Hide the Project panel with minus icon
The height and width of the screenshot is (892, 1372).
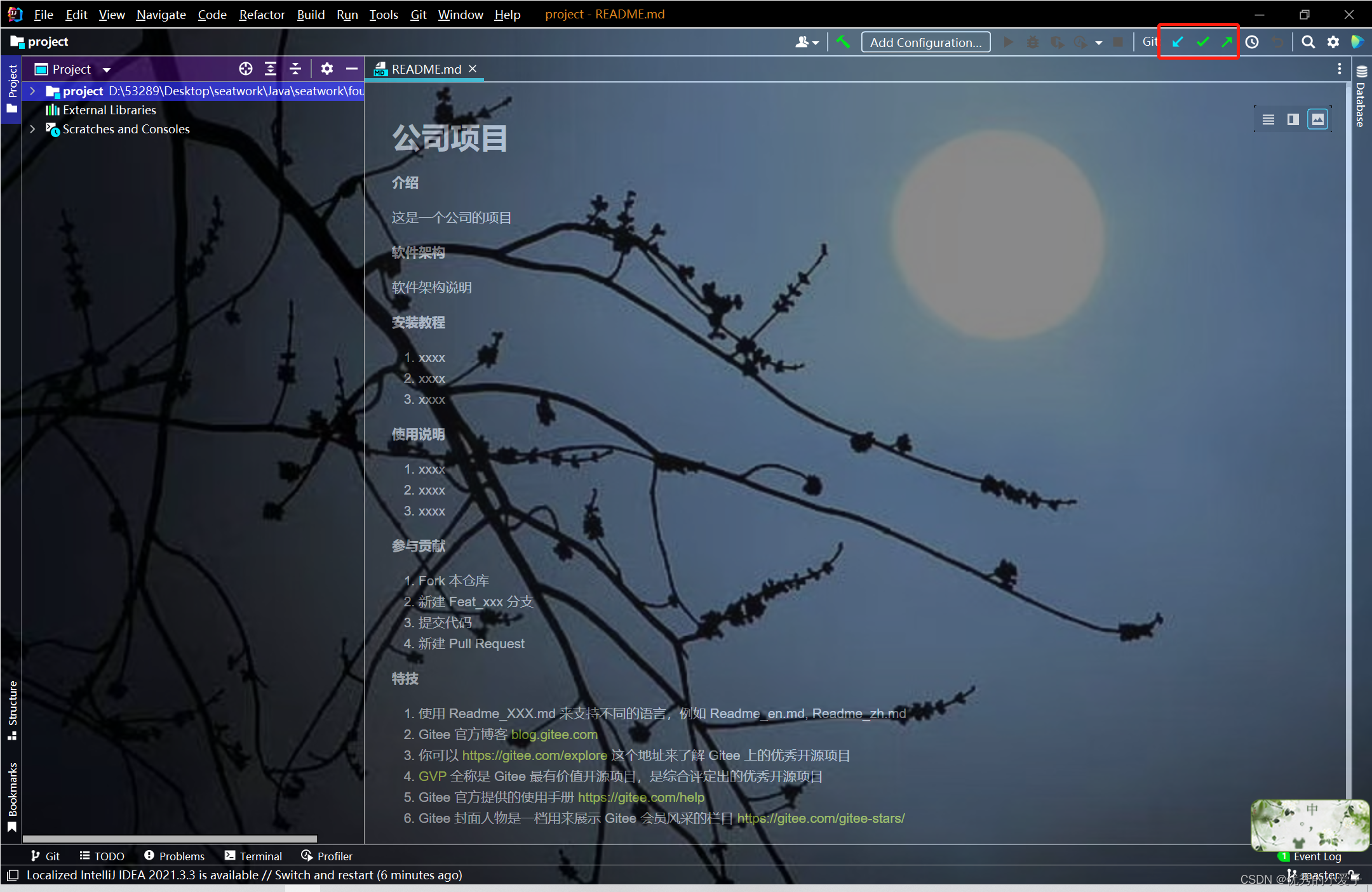[x=351, y=69]
